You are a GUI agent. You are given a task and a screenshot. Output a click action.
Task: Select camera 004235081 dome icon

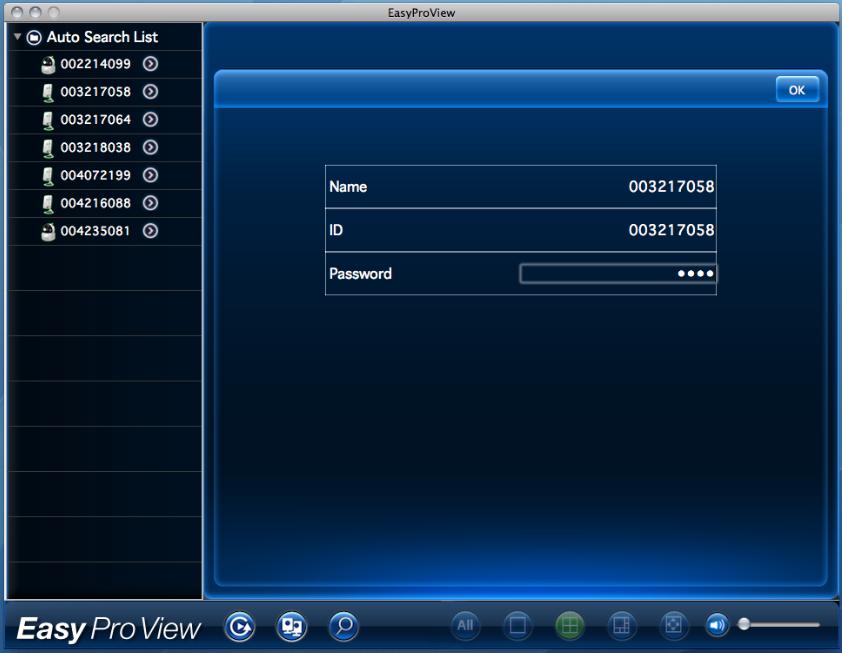[x=48, y=231]
